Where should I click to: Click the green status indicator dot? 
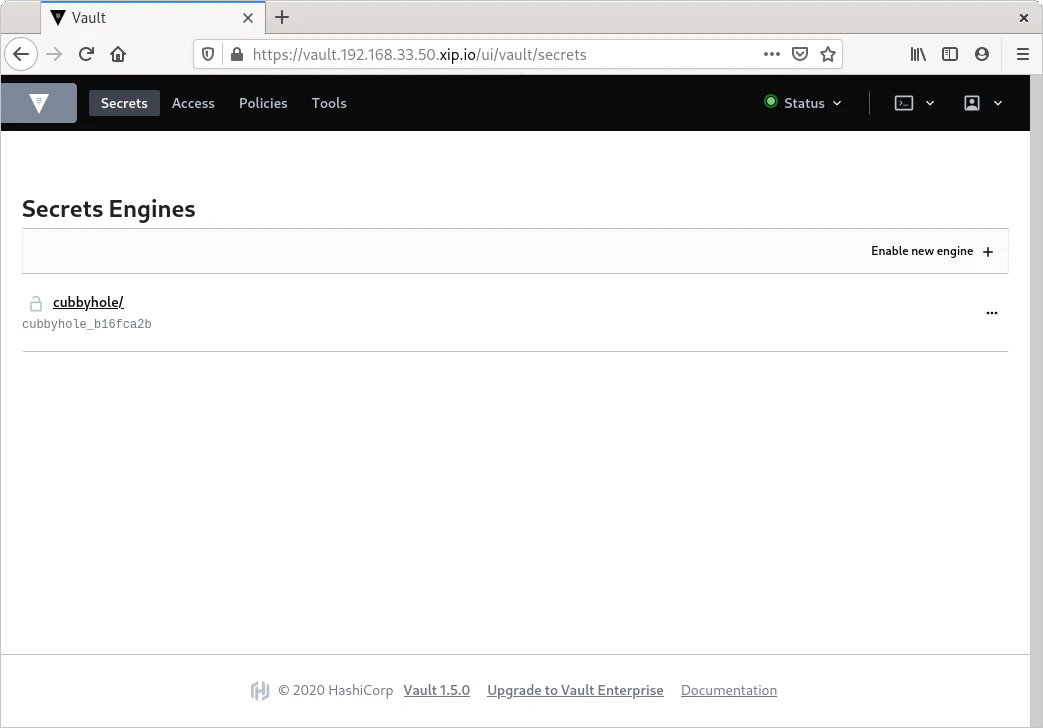point(771,102)
